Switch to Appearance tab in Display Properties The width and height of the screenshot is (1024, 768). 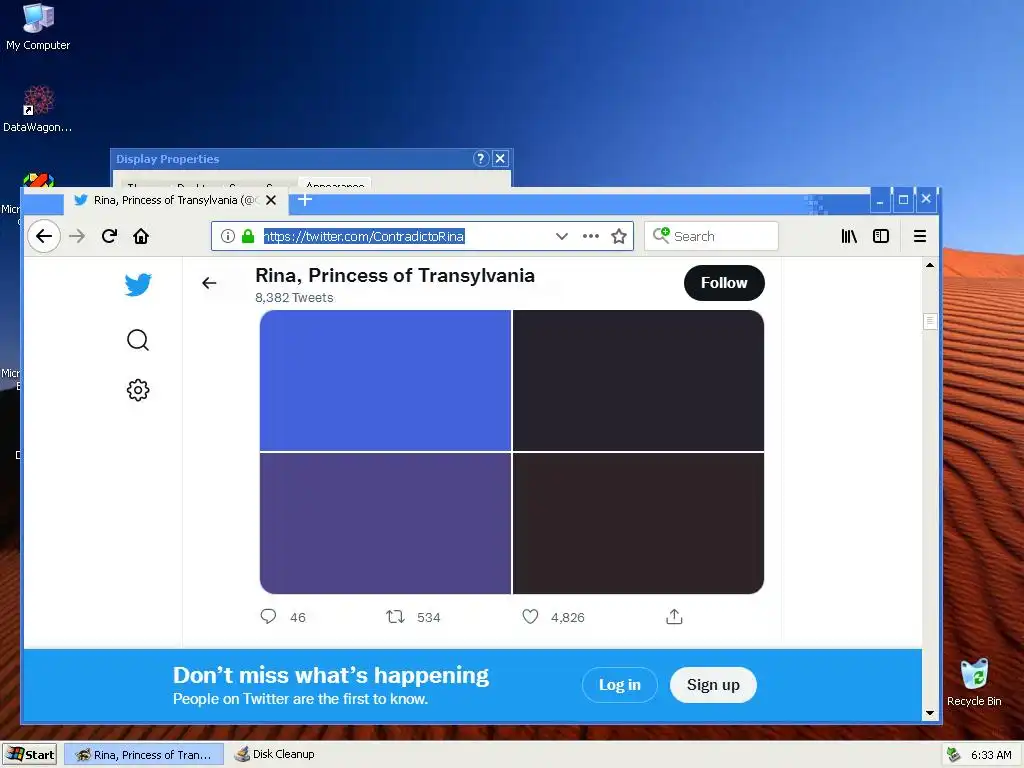click(x=335, y=184)
